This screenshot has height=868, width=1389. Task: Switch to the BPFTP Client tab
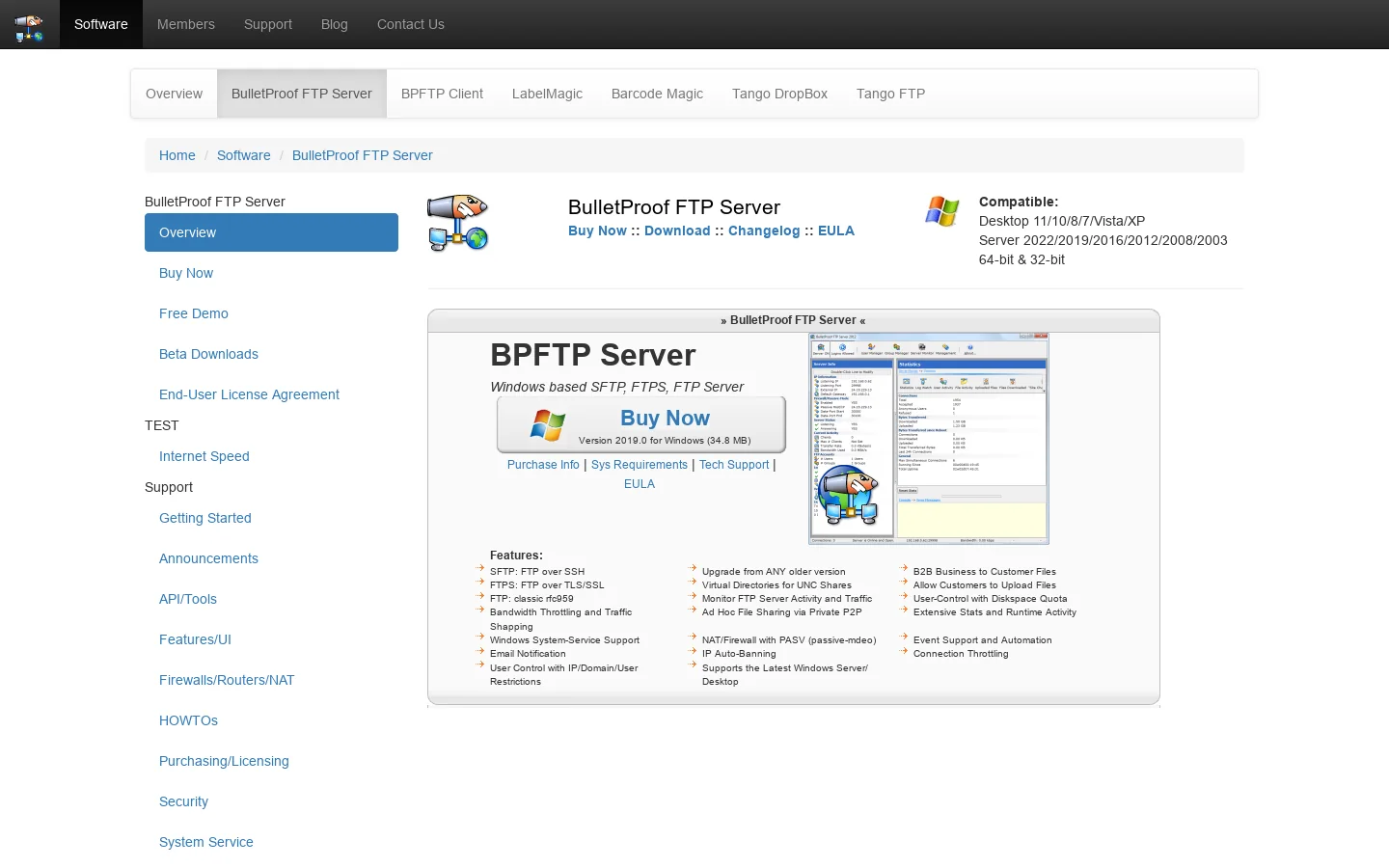pos(442,94)
